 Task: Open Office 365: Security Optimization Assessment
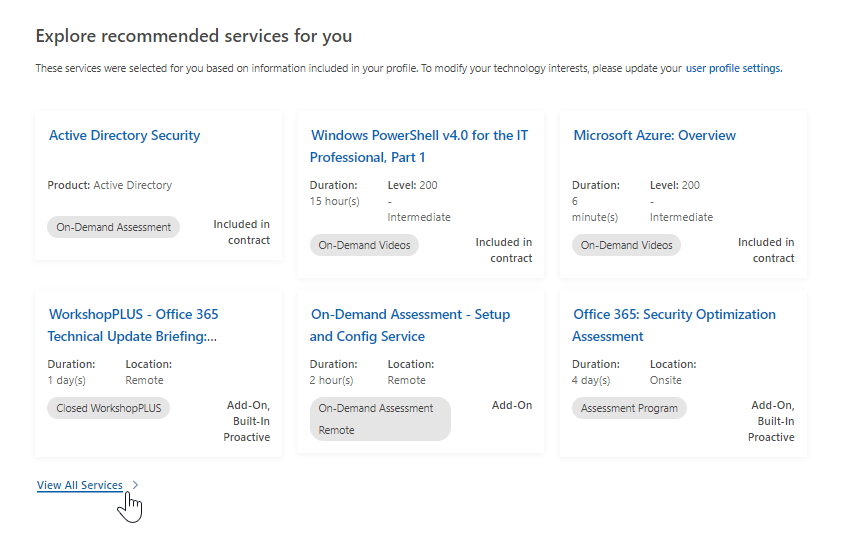[674, 325]
